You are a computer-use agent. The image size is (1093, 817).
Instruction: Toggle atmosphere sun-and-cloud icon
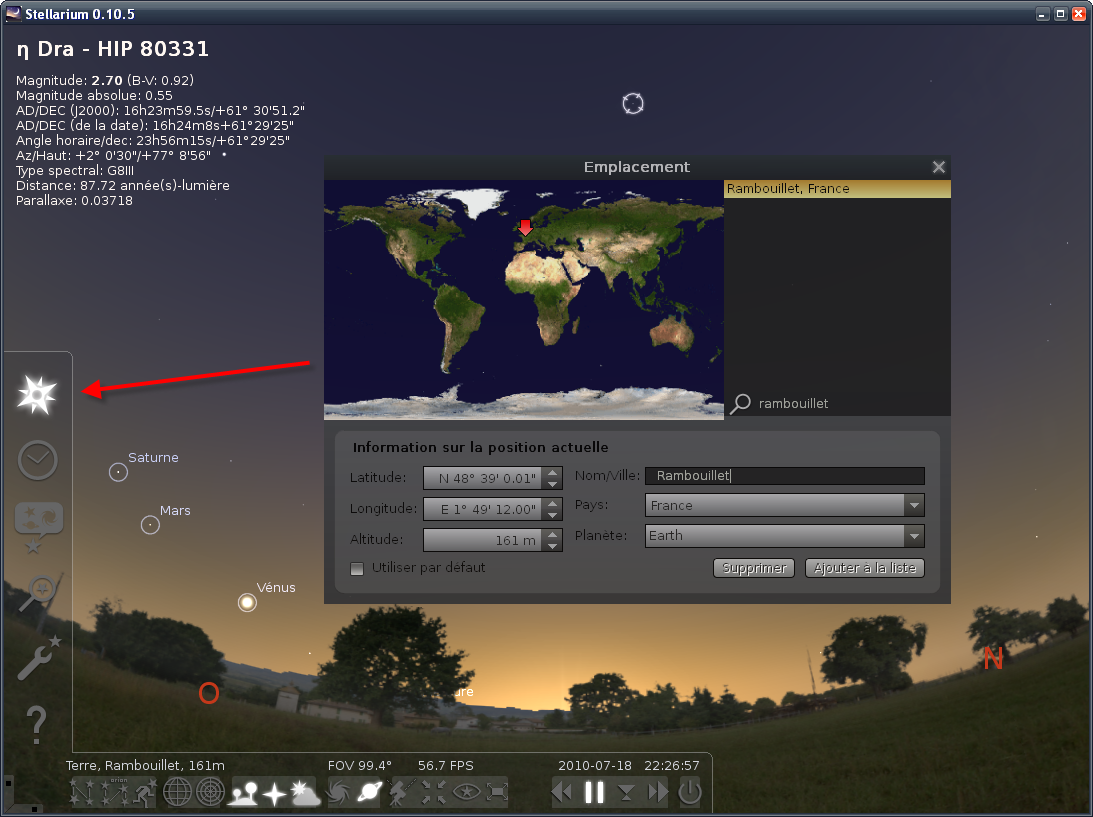click(x=305, y=793)
